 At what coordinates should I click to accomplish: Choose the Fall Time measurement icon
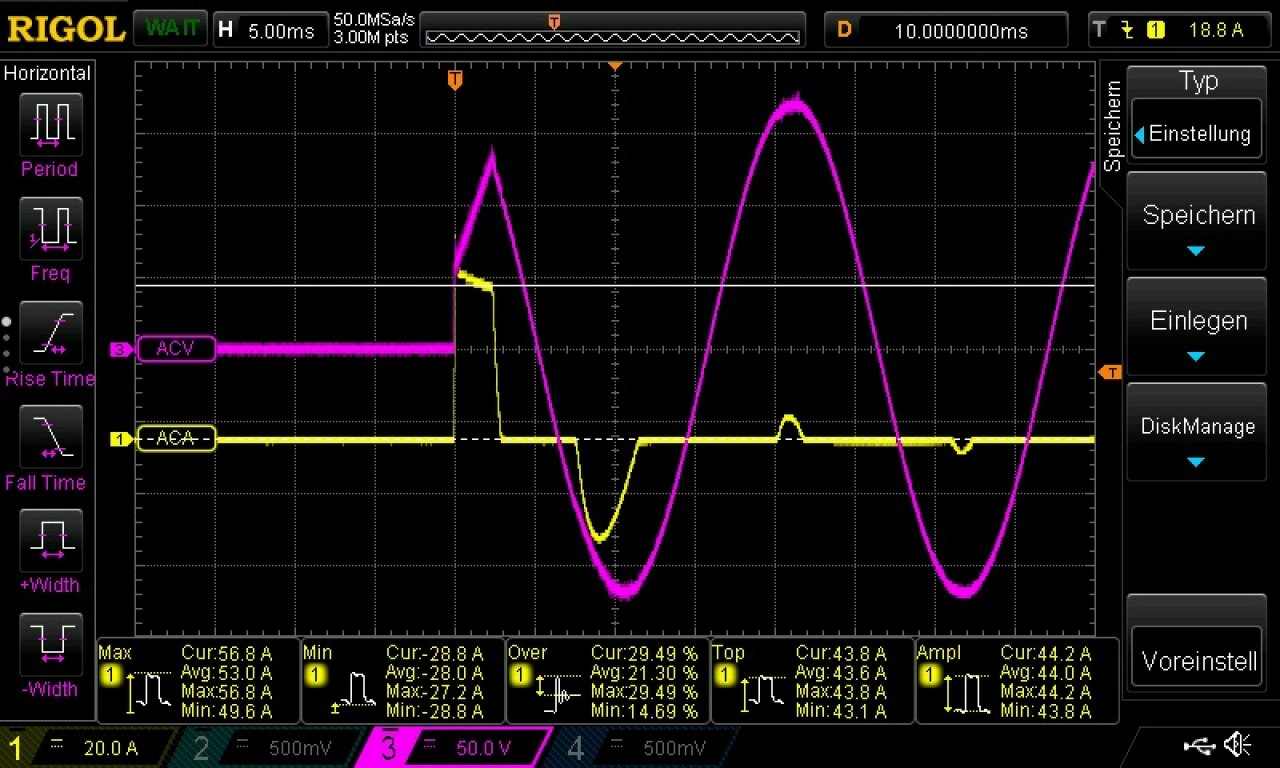pyautogui.click(x=50, y=437)
